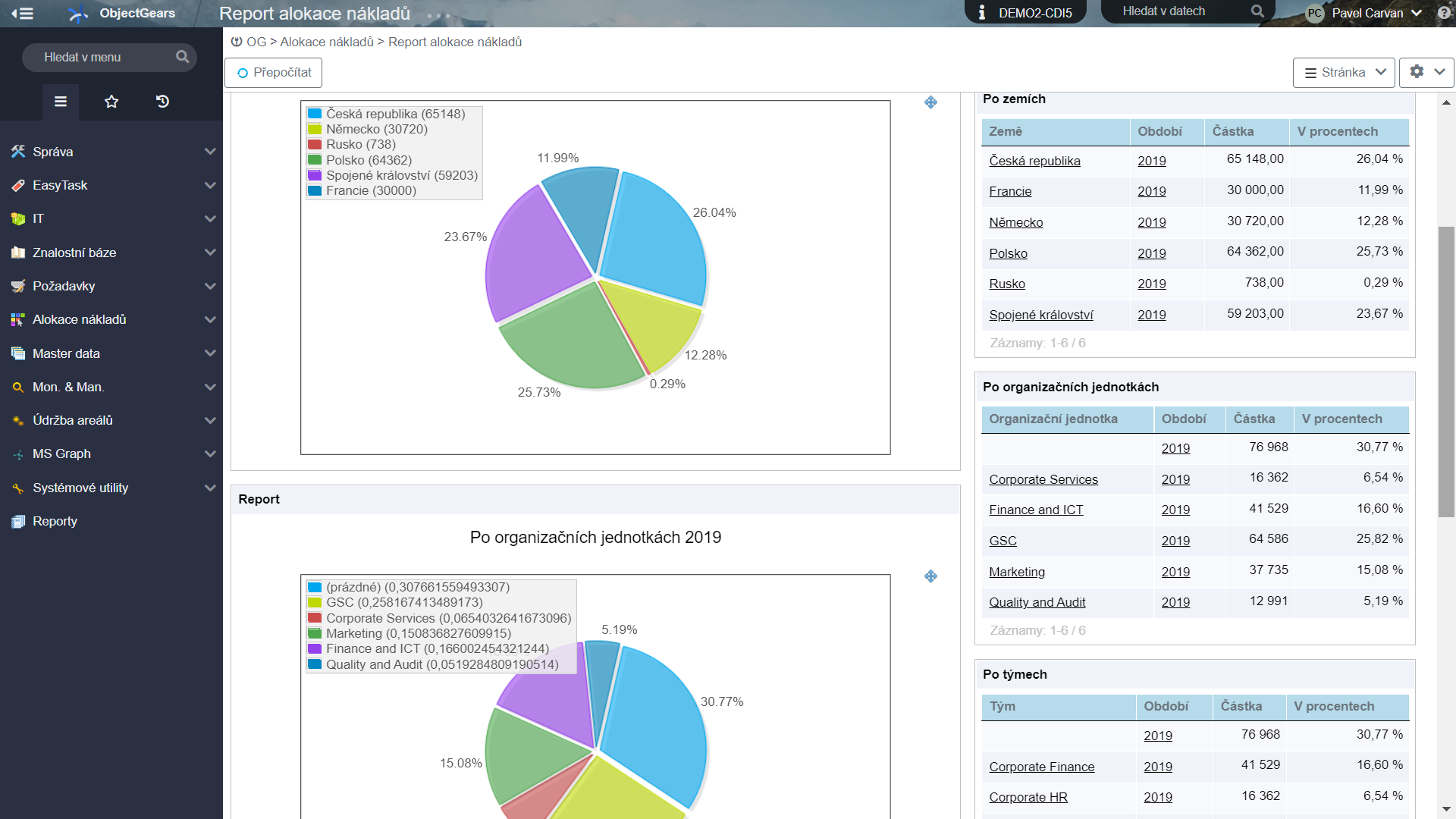This screenshot has height=819, width=1456.
Task: Open the Quality and Audit link
Action: tap(1037, 602)
